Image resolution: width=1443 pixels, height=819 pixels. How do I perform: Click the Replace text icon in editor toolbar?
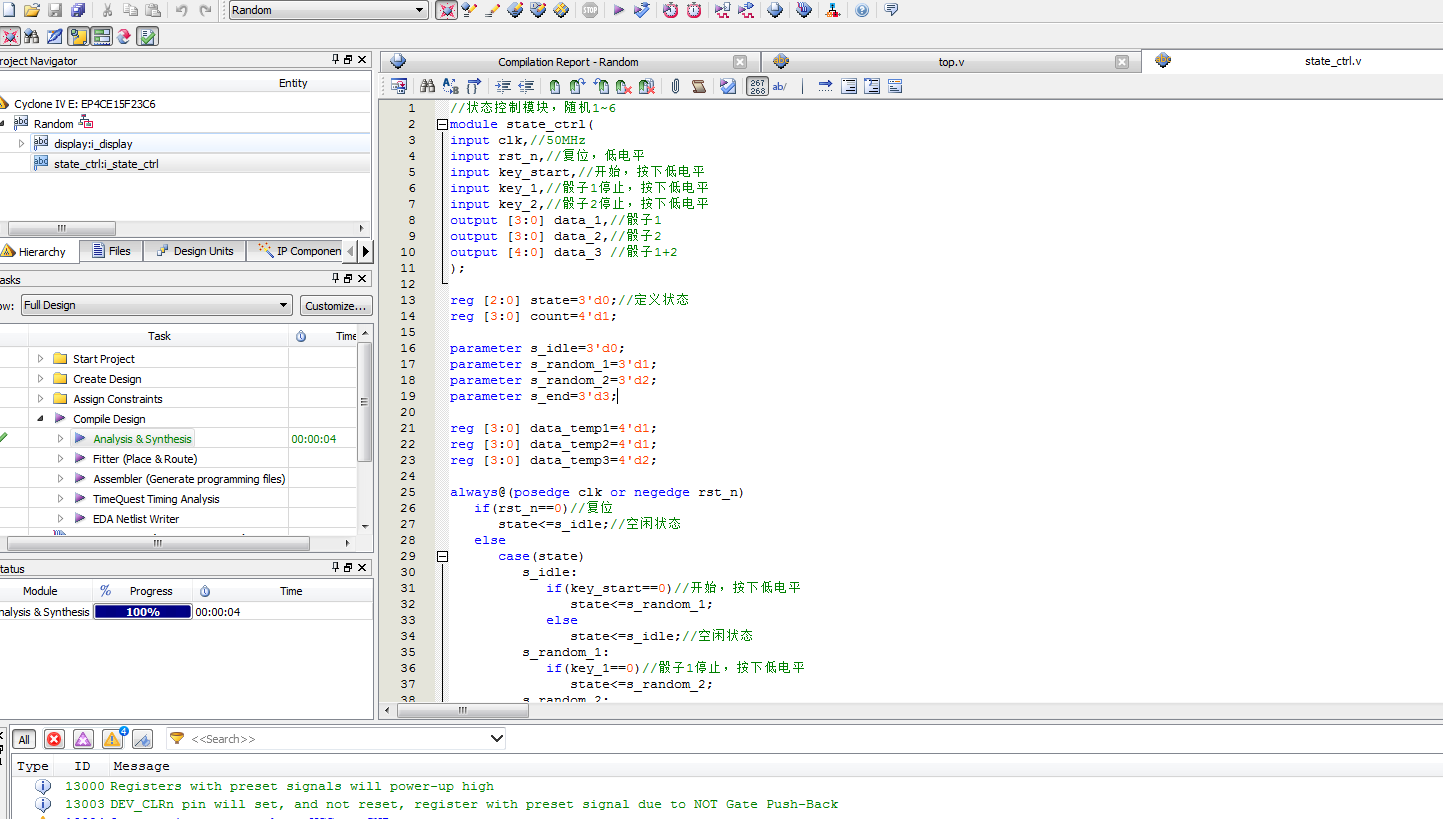tap(451, 86)
